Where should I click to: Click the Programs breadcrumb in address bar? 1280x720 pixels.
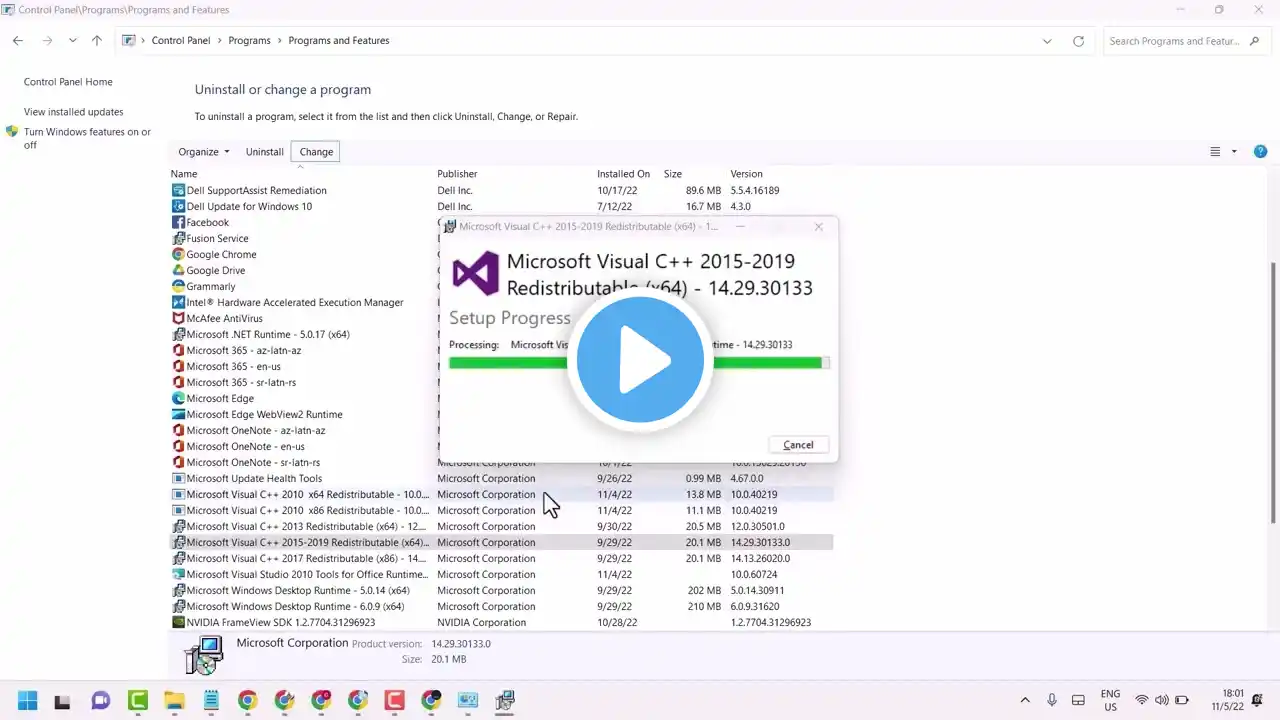(249, 41)
